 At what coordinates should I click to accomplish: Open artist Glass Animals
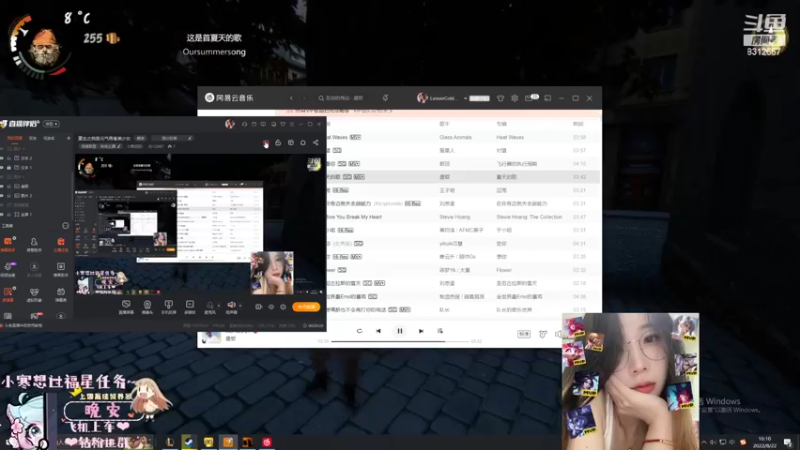coord(455,137)
